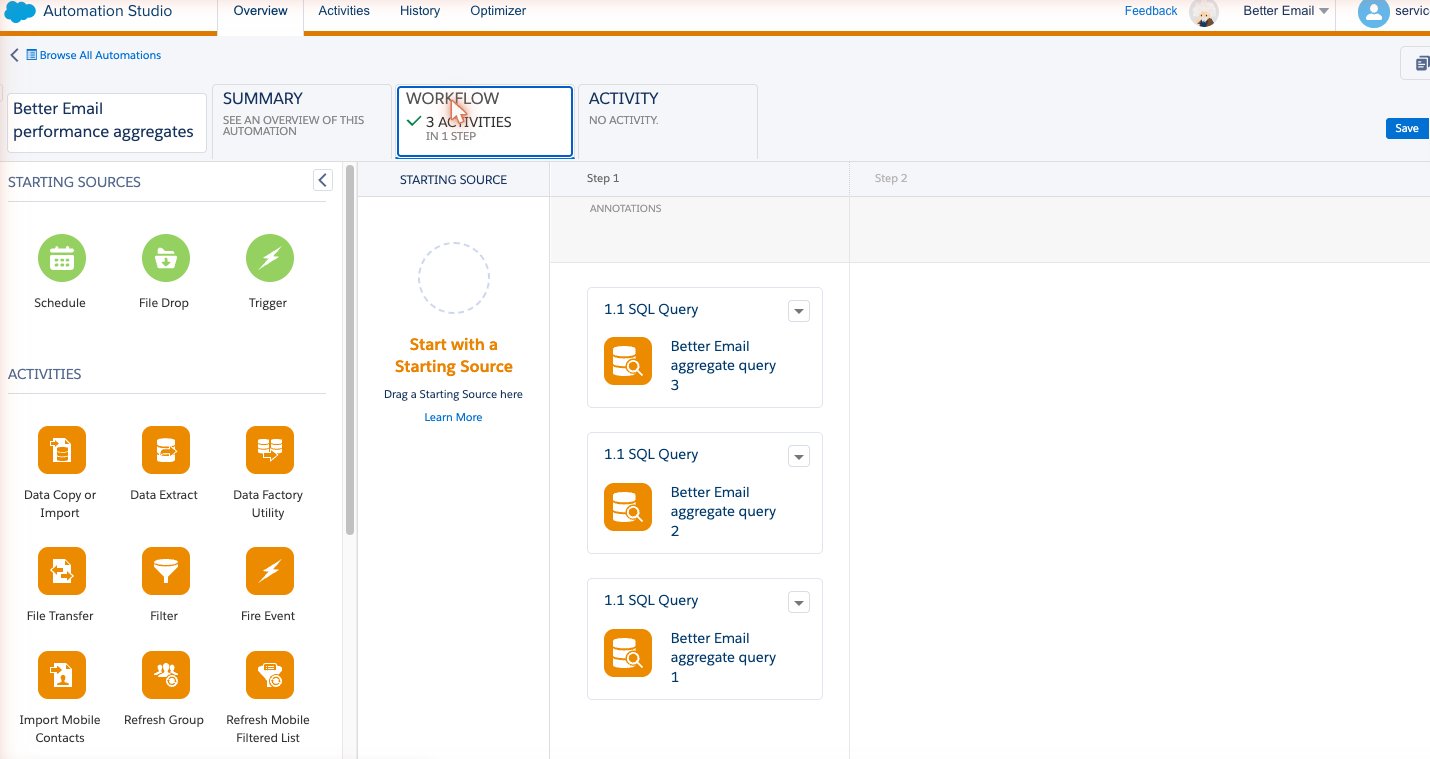Click the Fire Event activity icon
1430x759 pixels.
(270, 571)
